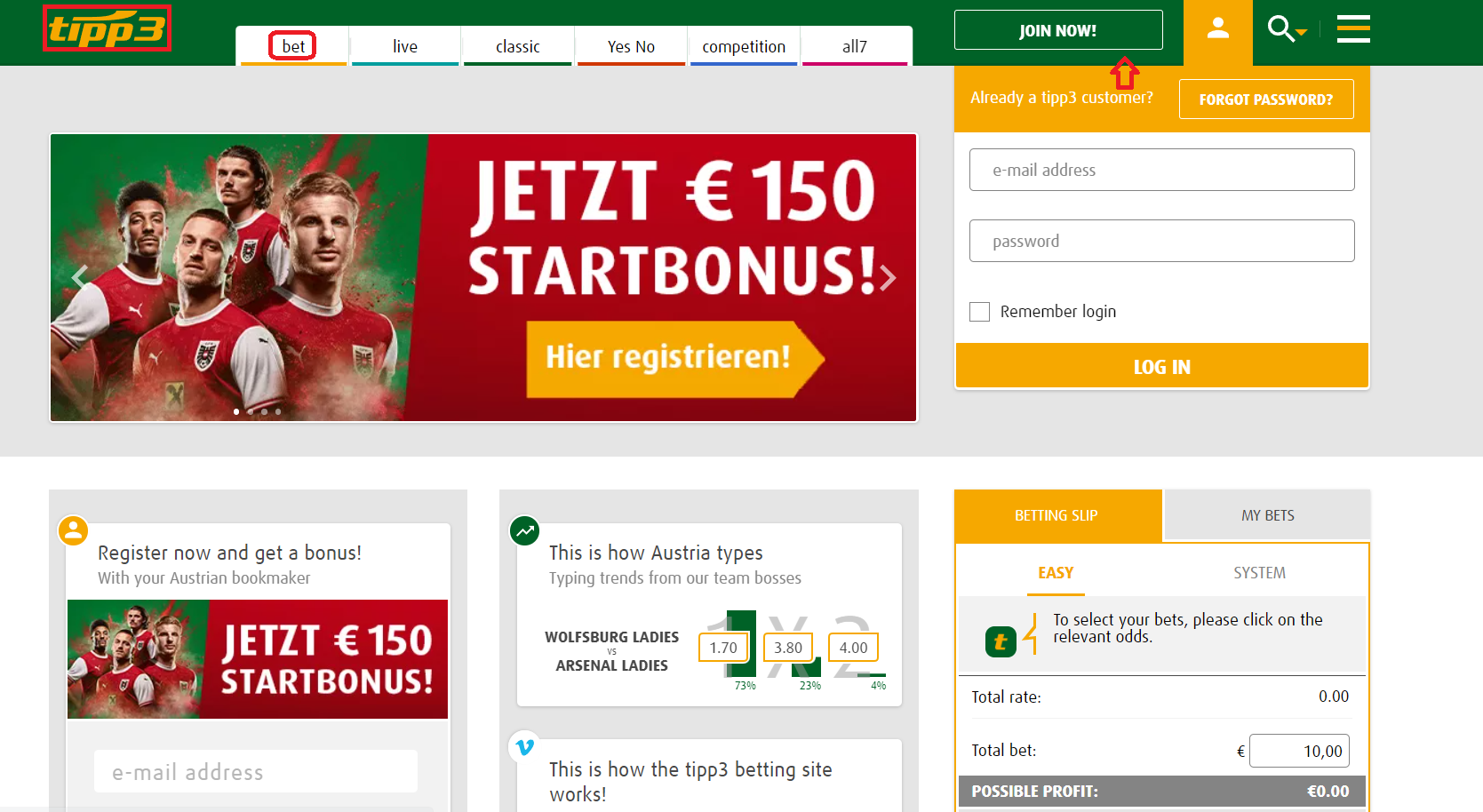Screen dimensions: 1483x812
Task: Expand the search dropdown arrow
Action: point(1302,33)
